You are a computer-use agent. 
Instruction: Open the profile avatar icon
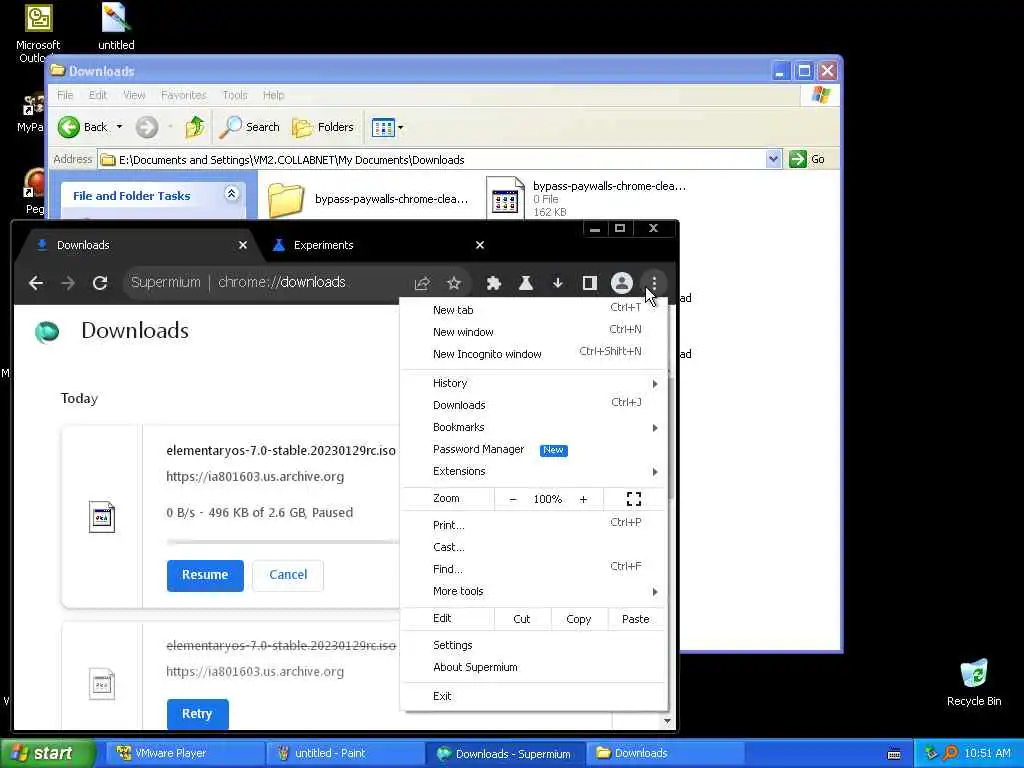622,283
